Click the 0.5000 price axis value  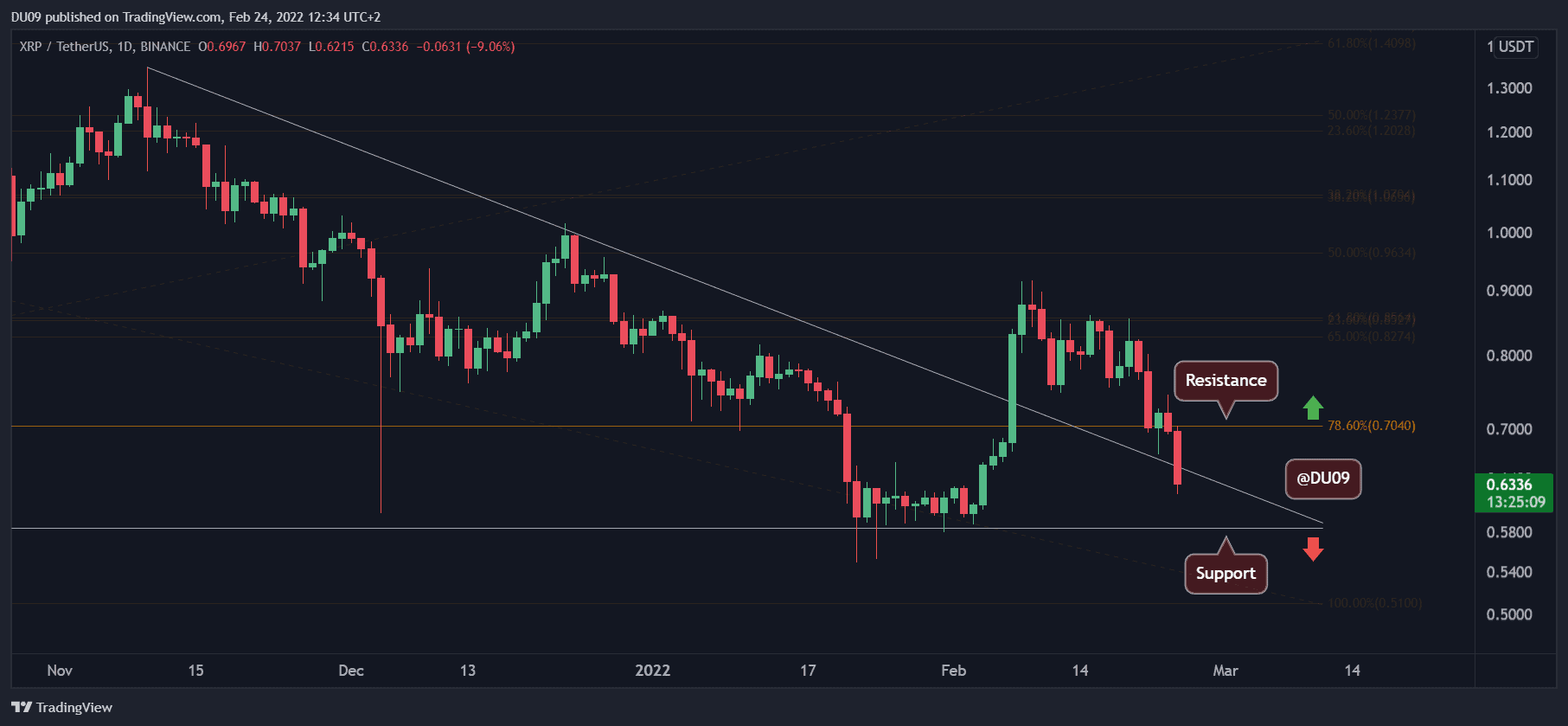pyautogui.click(x=1509, y=614)
